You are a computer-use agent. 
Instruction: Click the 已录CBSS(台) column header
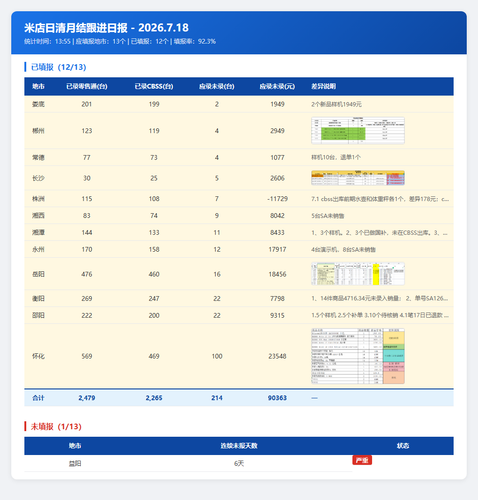click(x=154, y=86)
